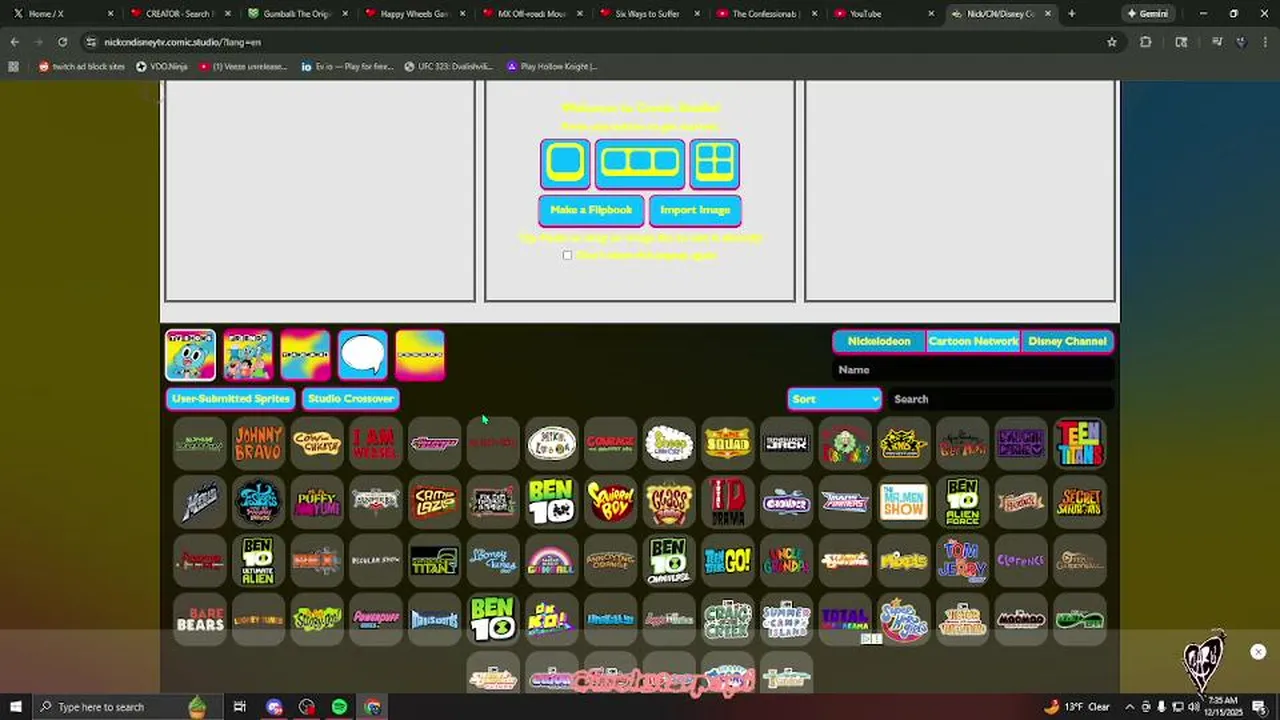Open the OK K.O.! sprite set
Image resolution: width=1280 pixels, height=720 pixels.
pyautogui.click(x=551, y=619)
